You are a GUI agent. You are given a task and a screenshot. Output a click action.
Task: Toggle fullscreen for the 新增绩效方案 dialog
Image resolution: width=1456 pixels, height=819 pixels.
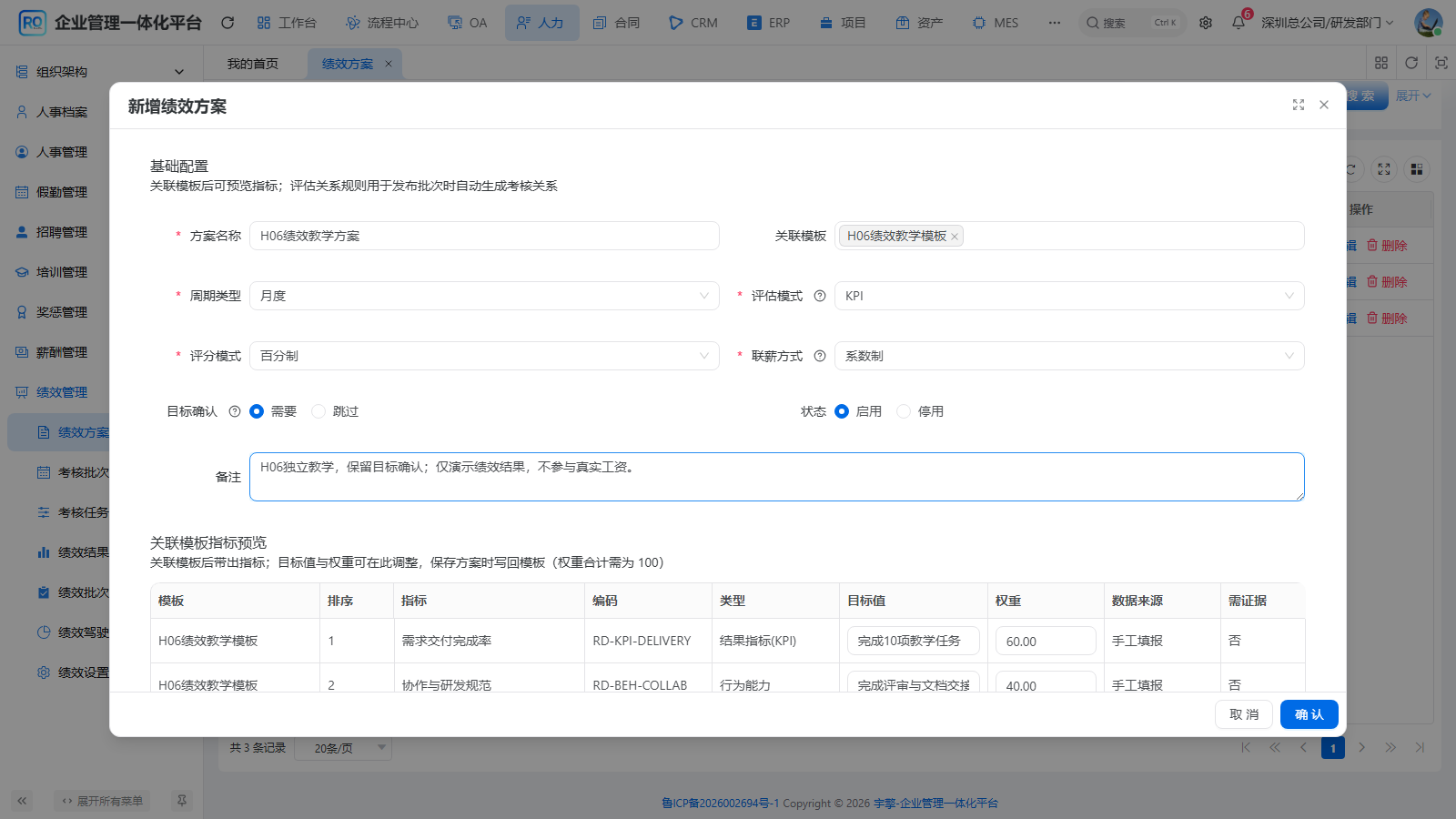pos(1299,106)
